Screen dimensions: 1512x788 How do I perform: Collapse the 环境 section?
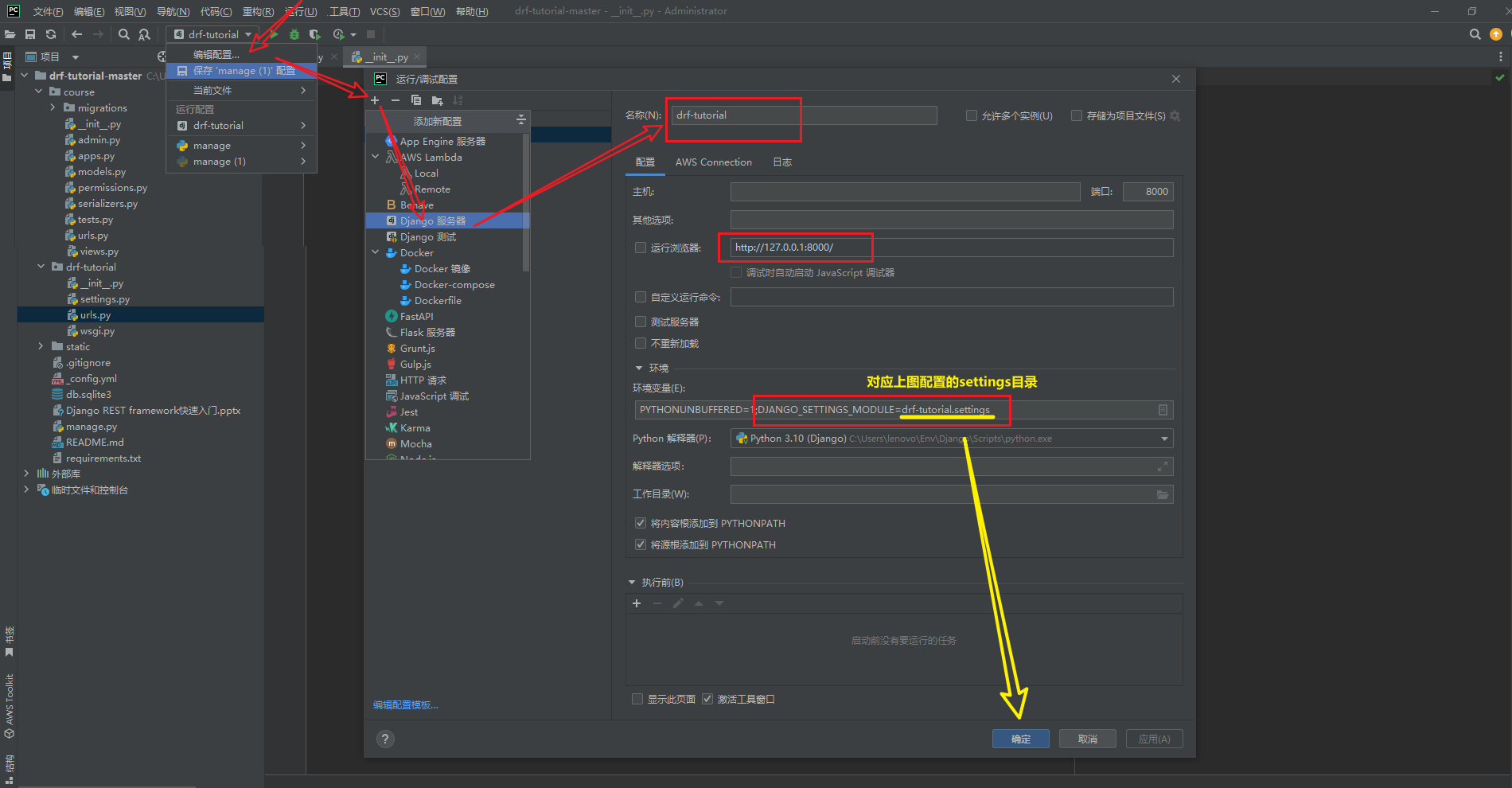638,368
